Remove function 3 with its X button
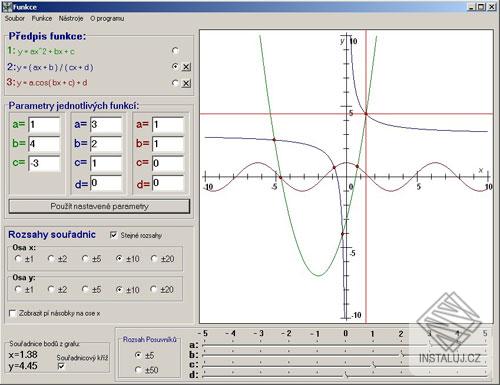 (186, 83)
